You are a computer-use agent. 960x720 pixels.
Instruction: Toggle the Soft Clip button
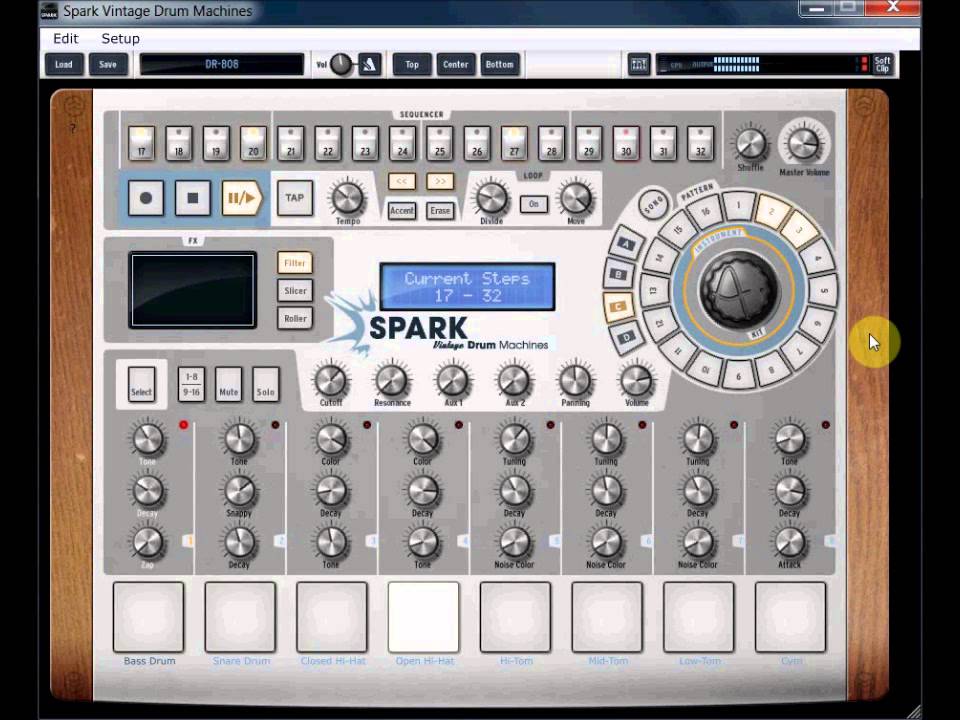(x=882, y=64)
